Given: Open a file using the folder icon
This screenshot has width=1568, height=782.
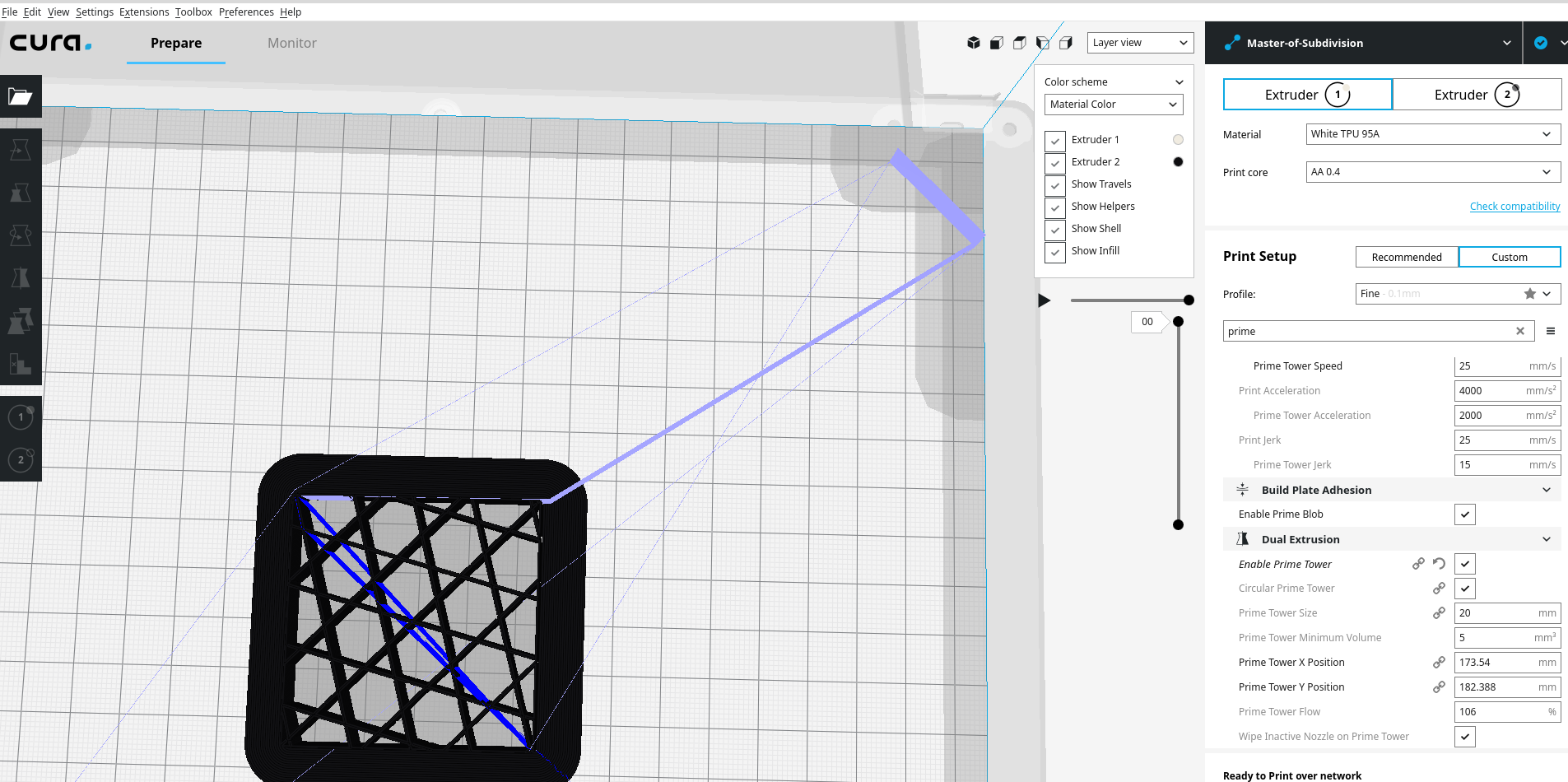Looking at the screenshot, I should tap(21, 96).
